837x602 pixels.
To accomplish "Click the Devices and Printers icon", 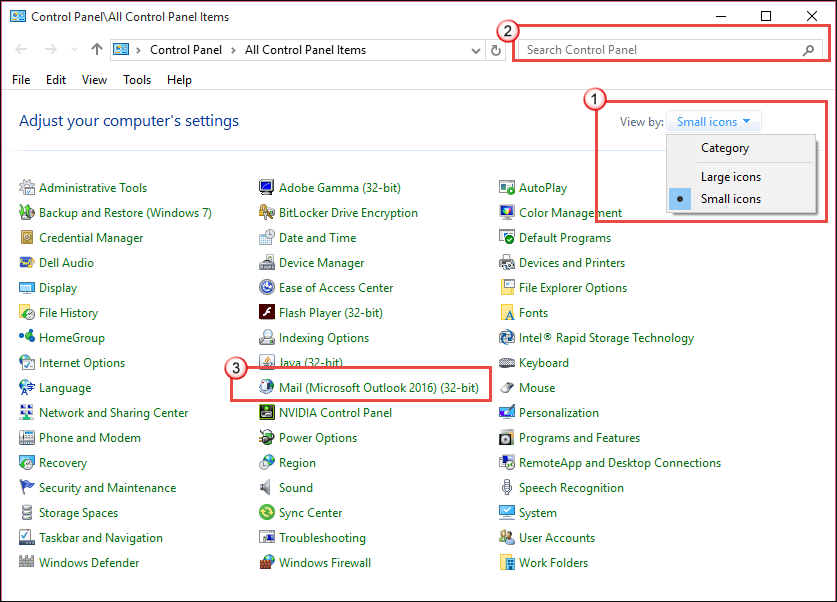I will tap(507, 263).
